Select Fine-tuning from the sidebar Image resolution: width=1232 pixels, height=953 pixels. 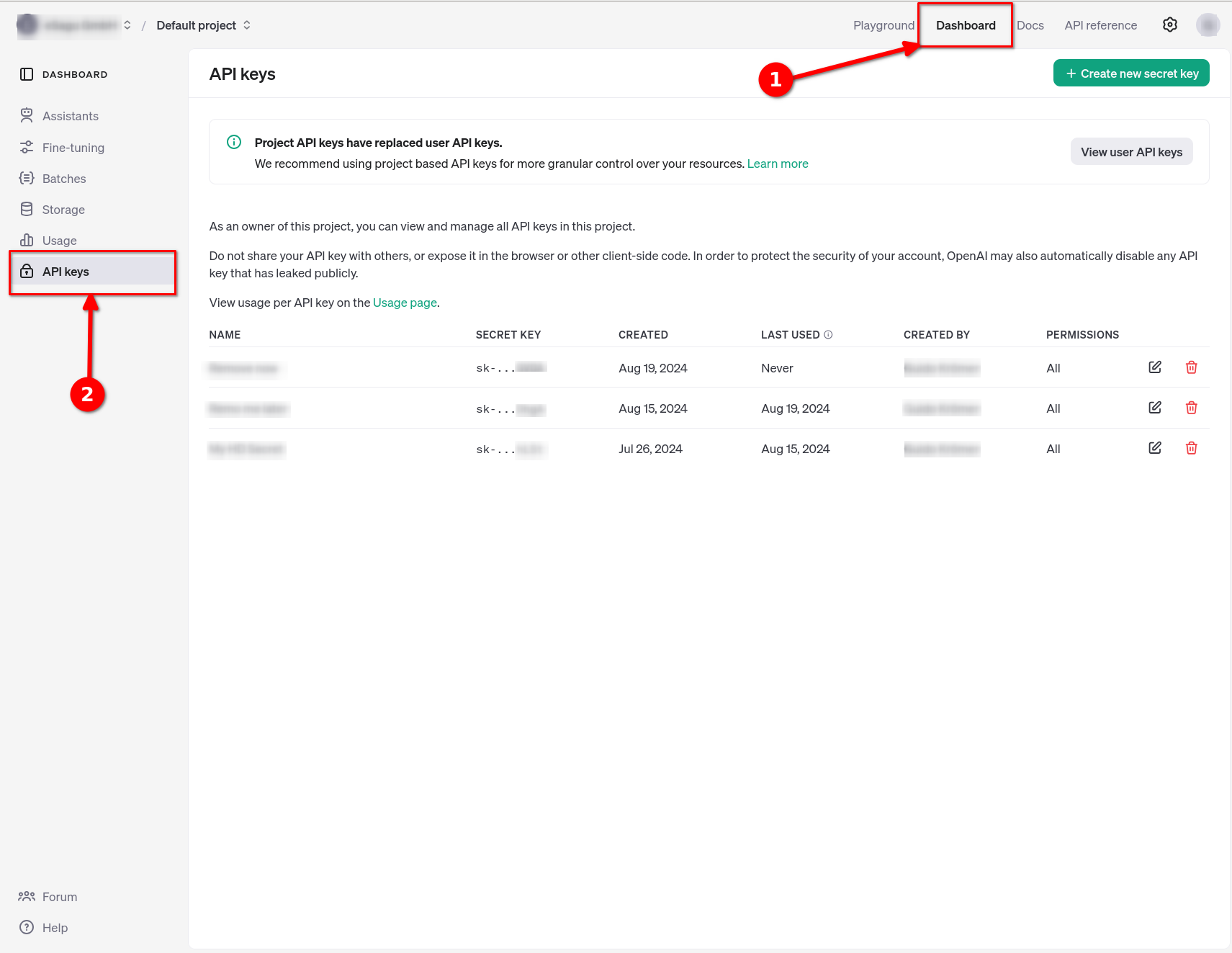(x=73, y=148)
